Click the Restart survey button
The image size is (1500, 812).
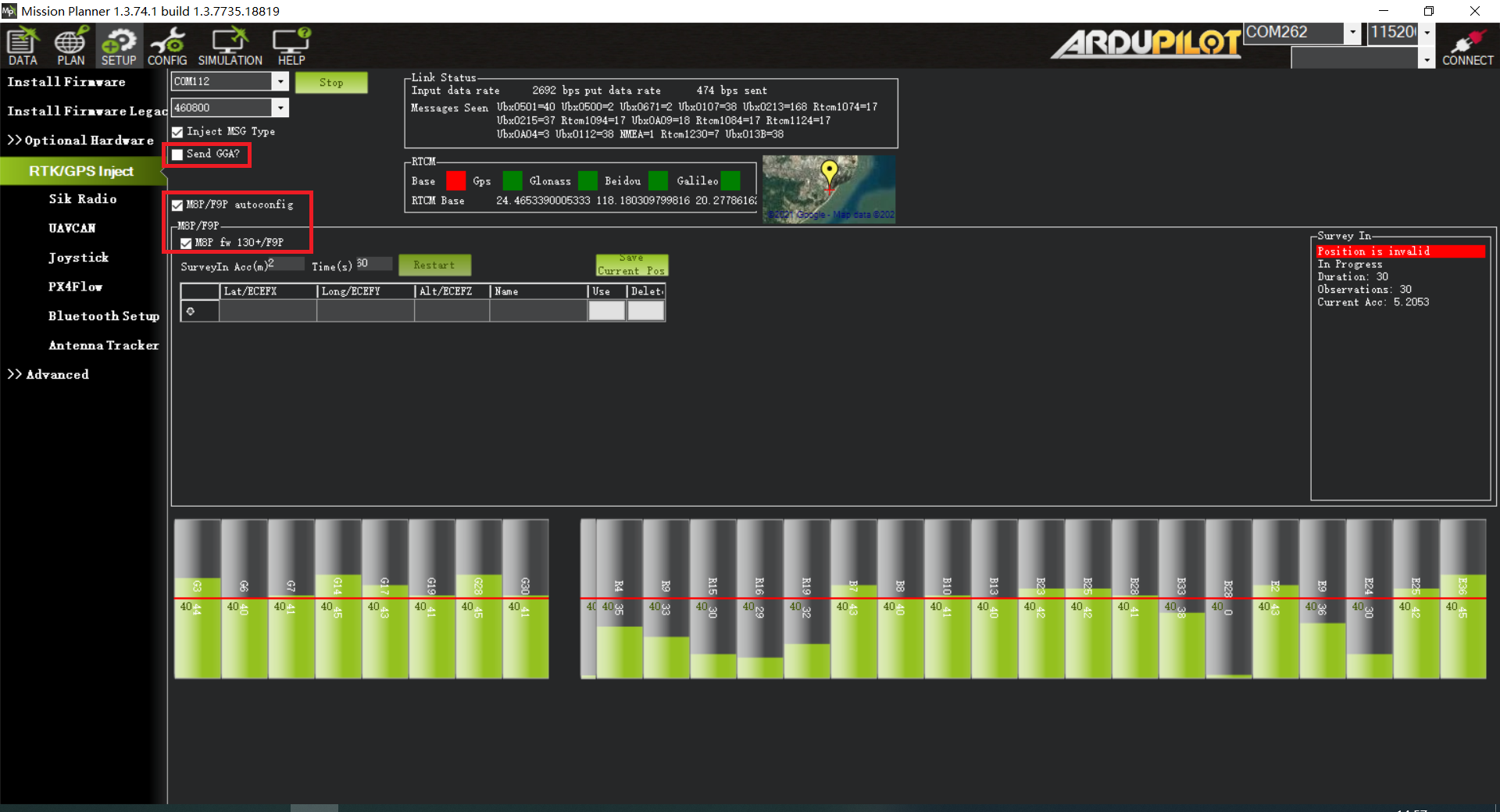coord(434,265)
